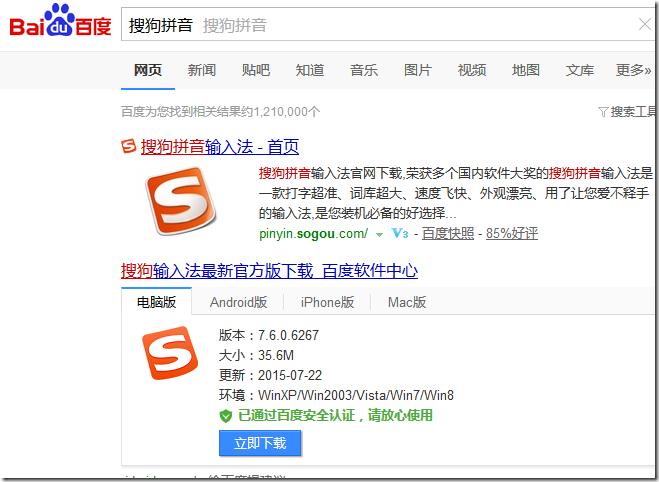Switch to Mac版 tab

(x=407, y=302)
